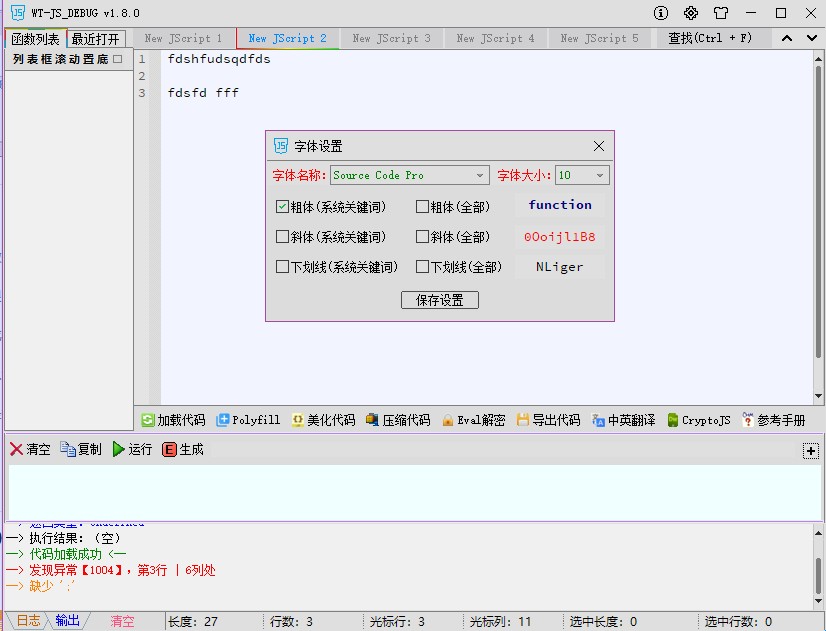This screenshot has width=826, height=631.
Task: Run Eval解密 decryption
Action: [472, 420]
